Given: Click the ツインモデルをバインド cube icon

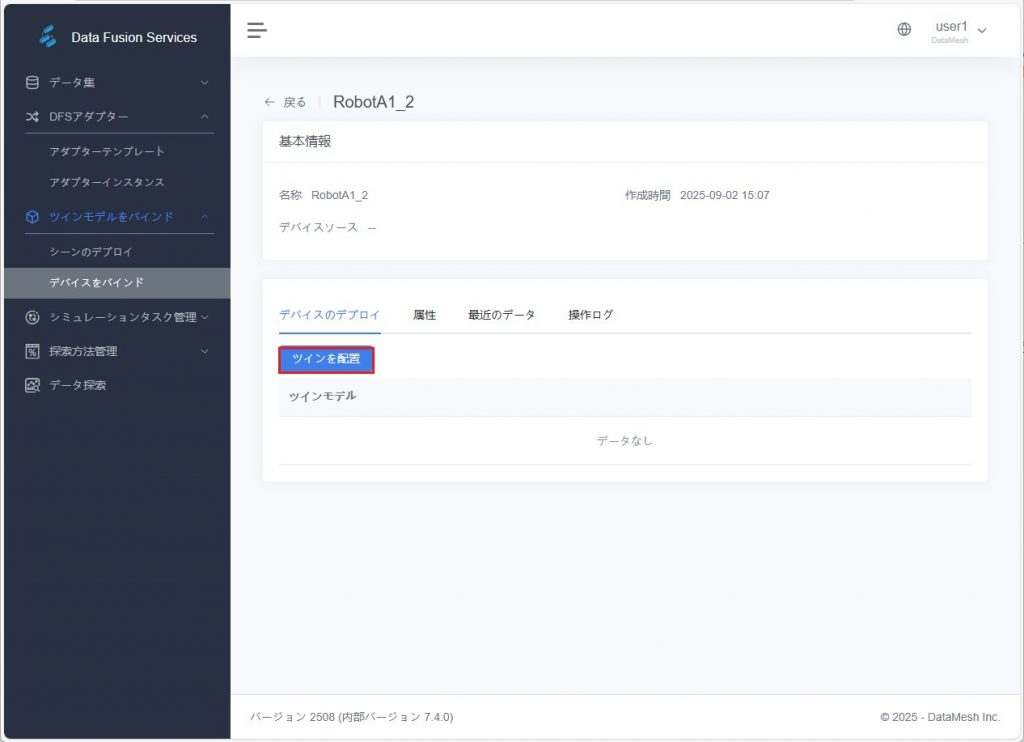Looking at the screenshot, I should pos(32,217).
